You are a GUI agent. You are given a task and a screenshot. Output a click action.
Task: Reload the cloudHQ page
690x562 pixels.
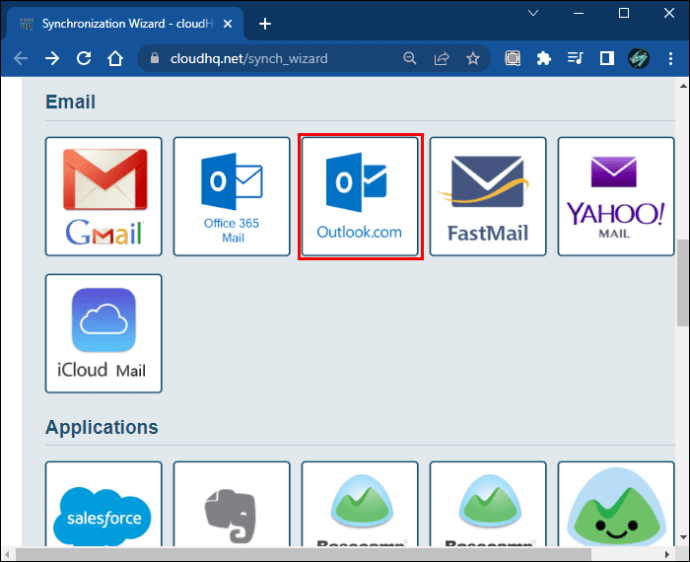click(84, 59)
